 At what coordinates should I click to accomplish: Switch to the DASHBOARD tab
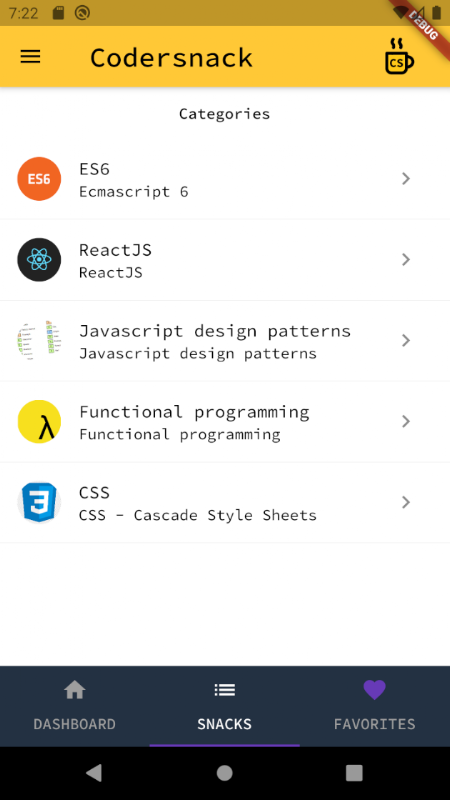point(74,706)
